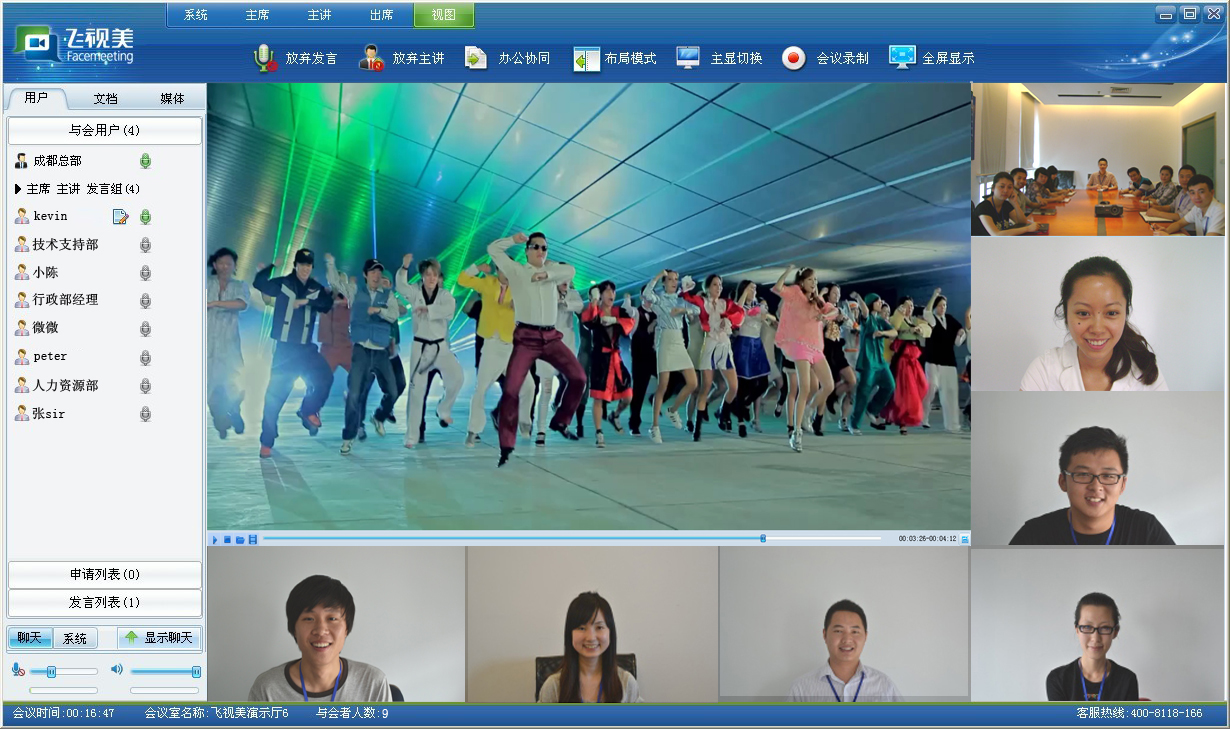Adjust the speaker volume slider handle

click(196, 671)
